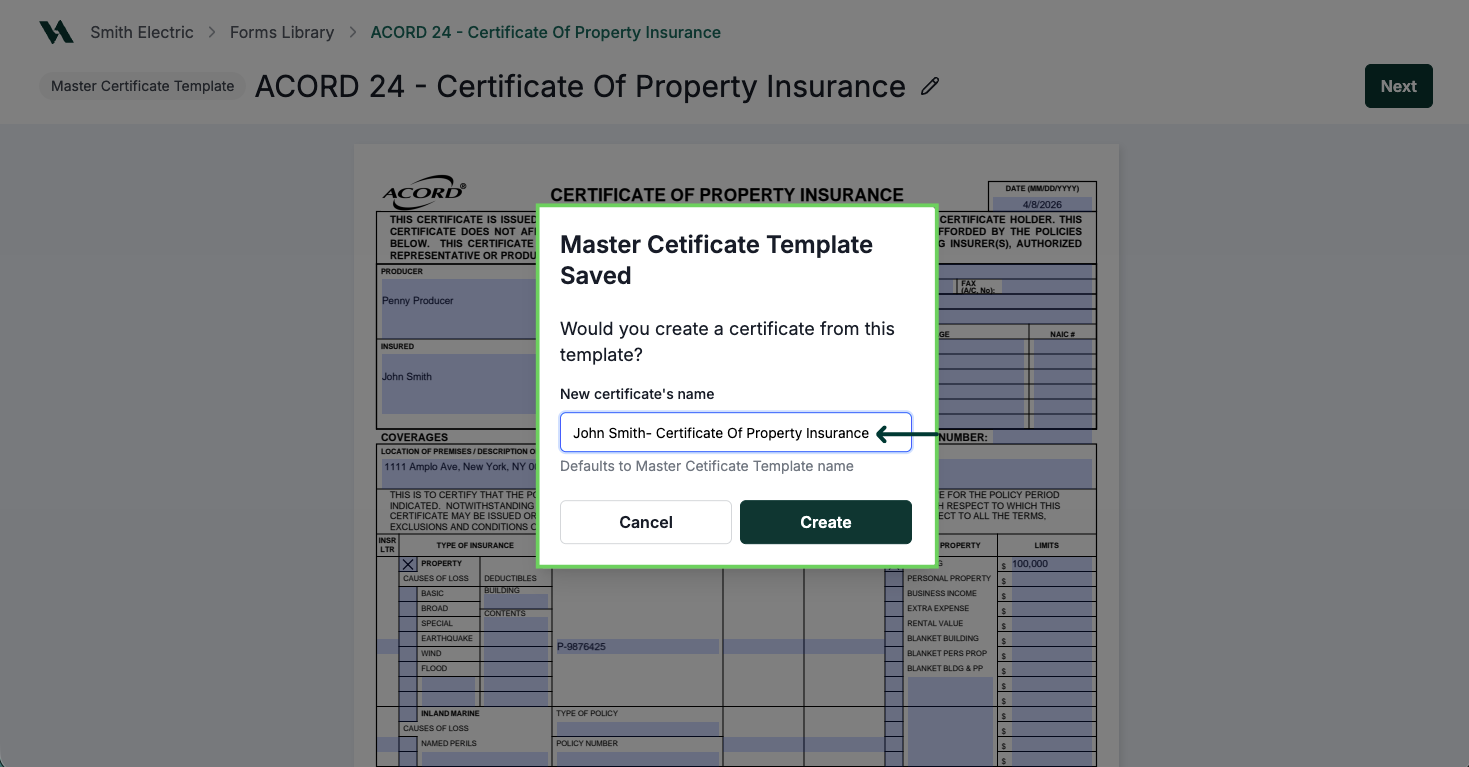This screenshot has height=767, width=1469.
Task: Check the BUSINESS INCOME box
Action: [894, 594]
